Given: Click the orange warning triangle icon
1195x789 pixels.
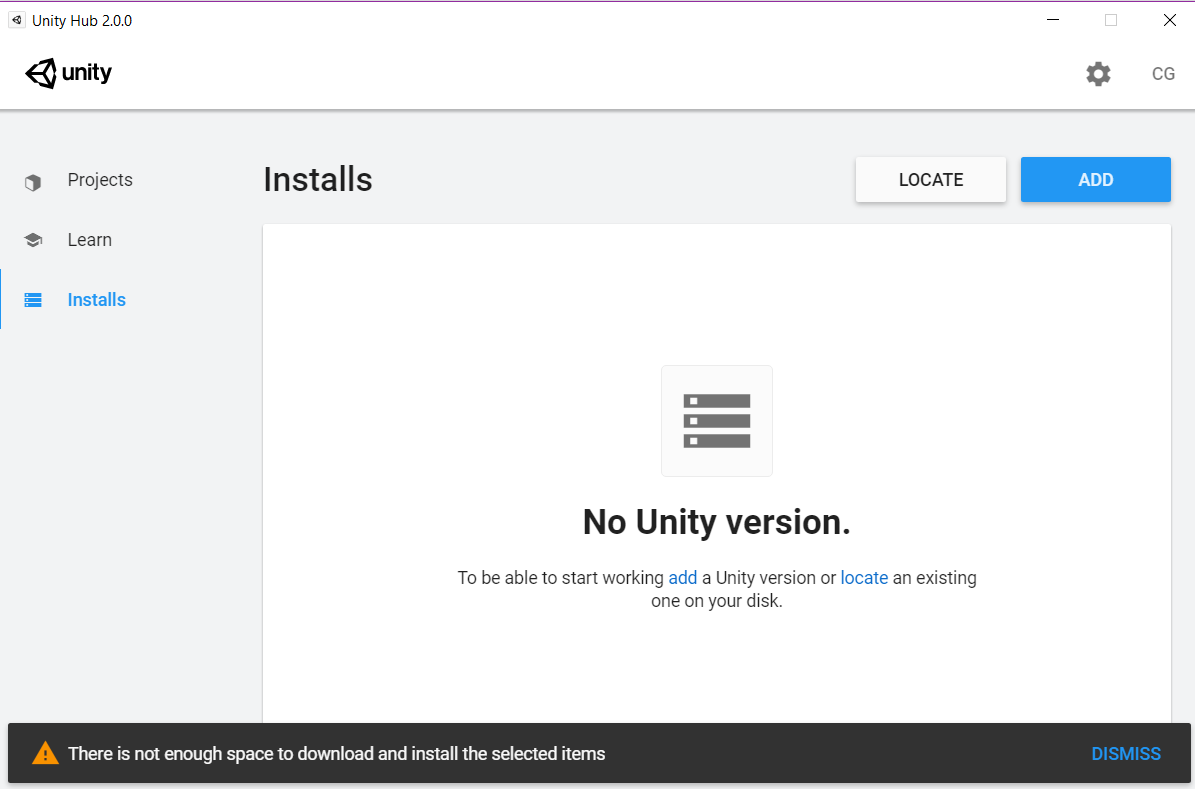Looking at the screenshot, I should [45, 753].
